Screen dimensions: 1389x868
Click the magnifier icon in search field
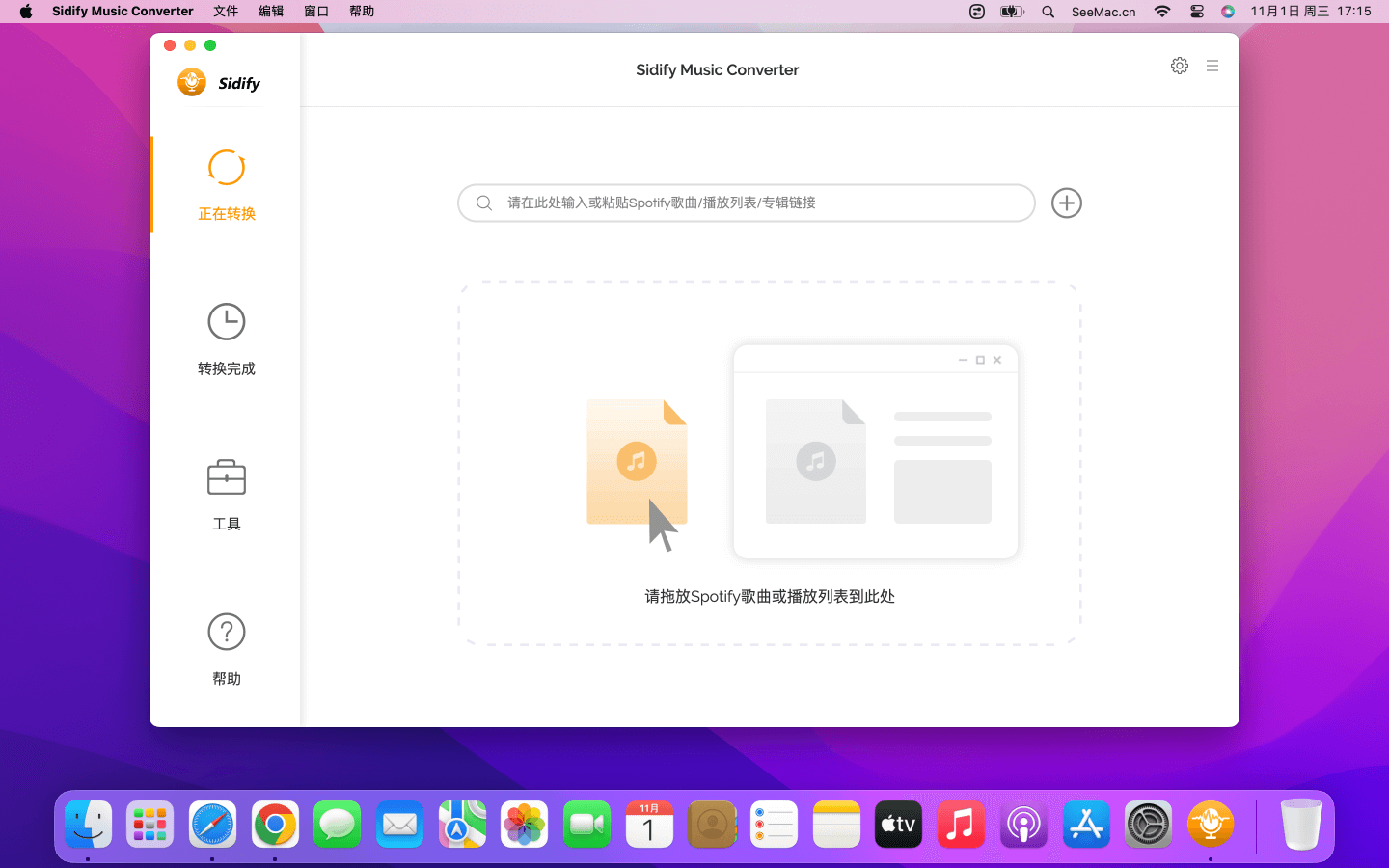coord(484,203)
